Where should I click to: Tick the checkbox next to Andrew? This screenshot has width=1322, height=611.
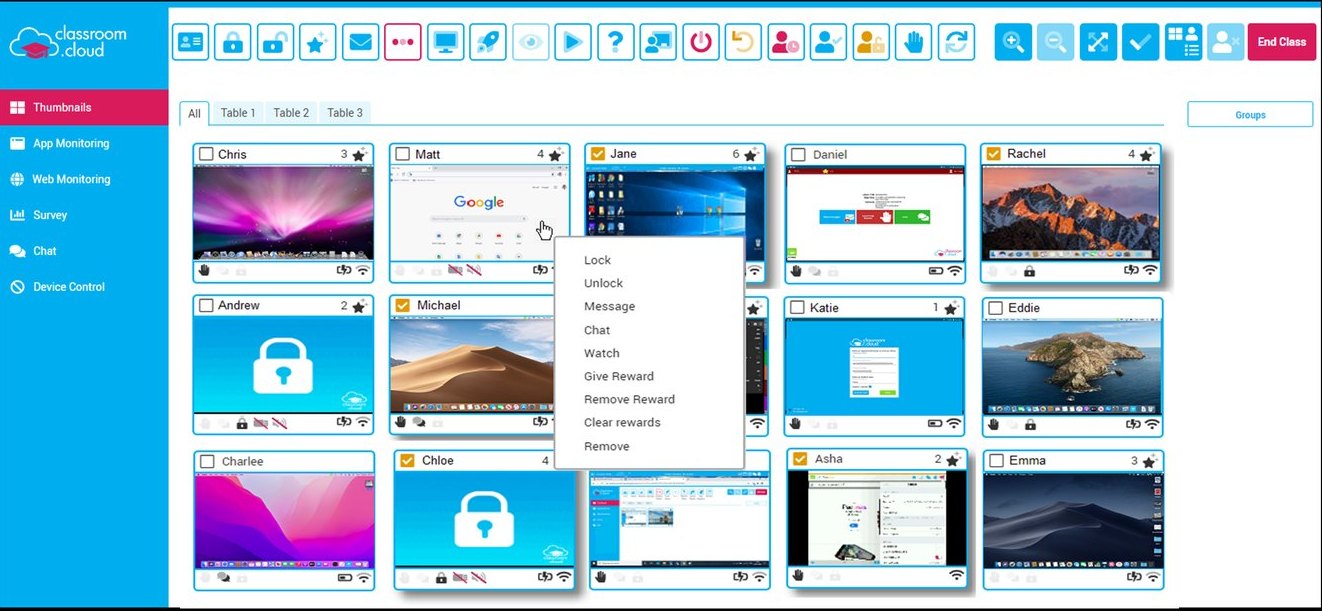pyautogui.click(x=206, y=305)
